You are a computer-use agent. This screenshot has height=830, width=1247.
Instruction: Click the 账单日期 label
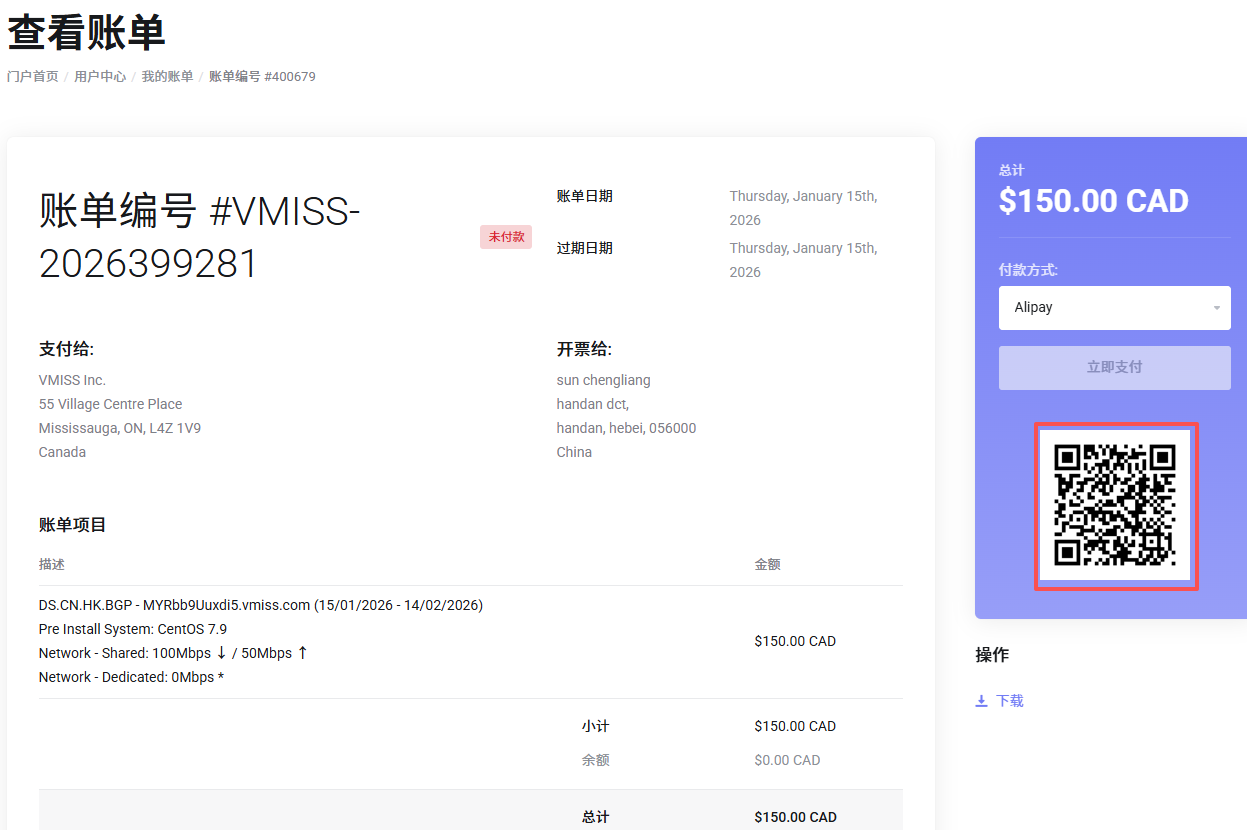[584, 196]
